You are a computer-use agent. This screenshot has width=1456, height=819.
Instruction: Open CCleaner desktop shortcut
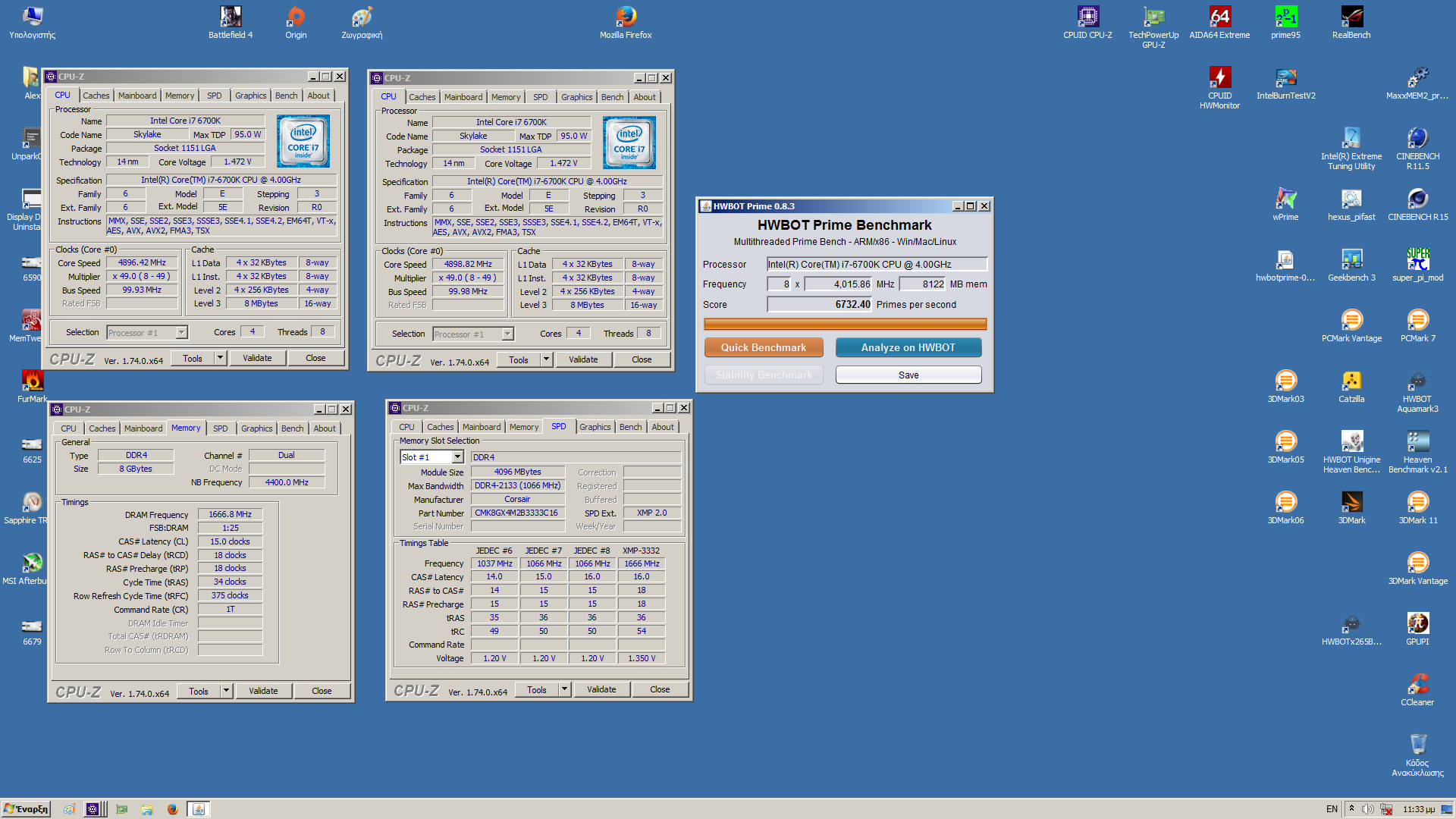tap(1417, 690)
